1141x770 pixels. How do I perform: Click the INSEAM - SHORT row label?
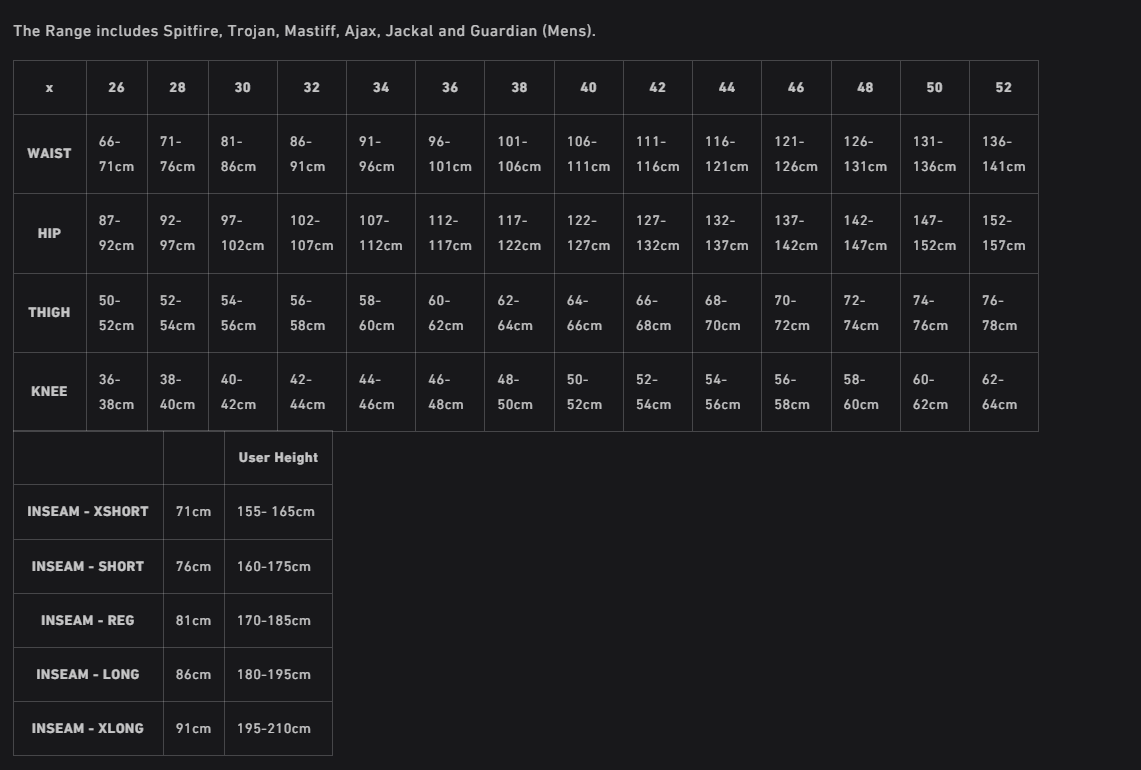[x=88, y=566]
